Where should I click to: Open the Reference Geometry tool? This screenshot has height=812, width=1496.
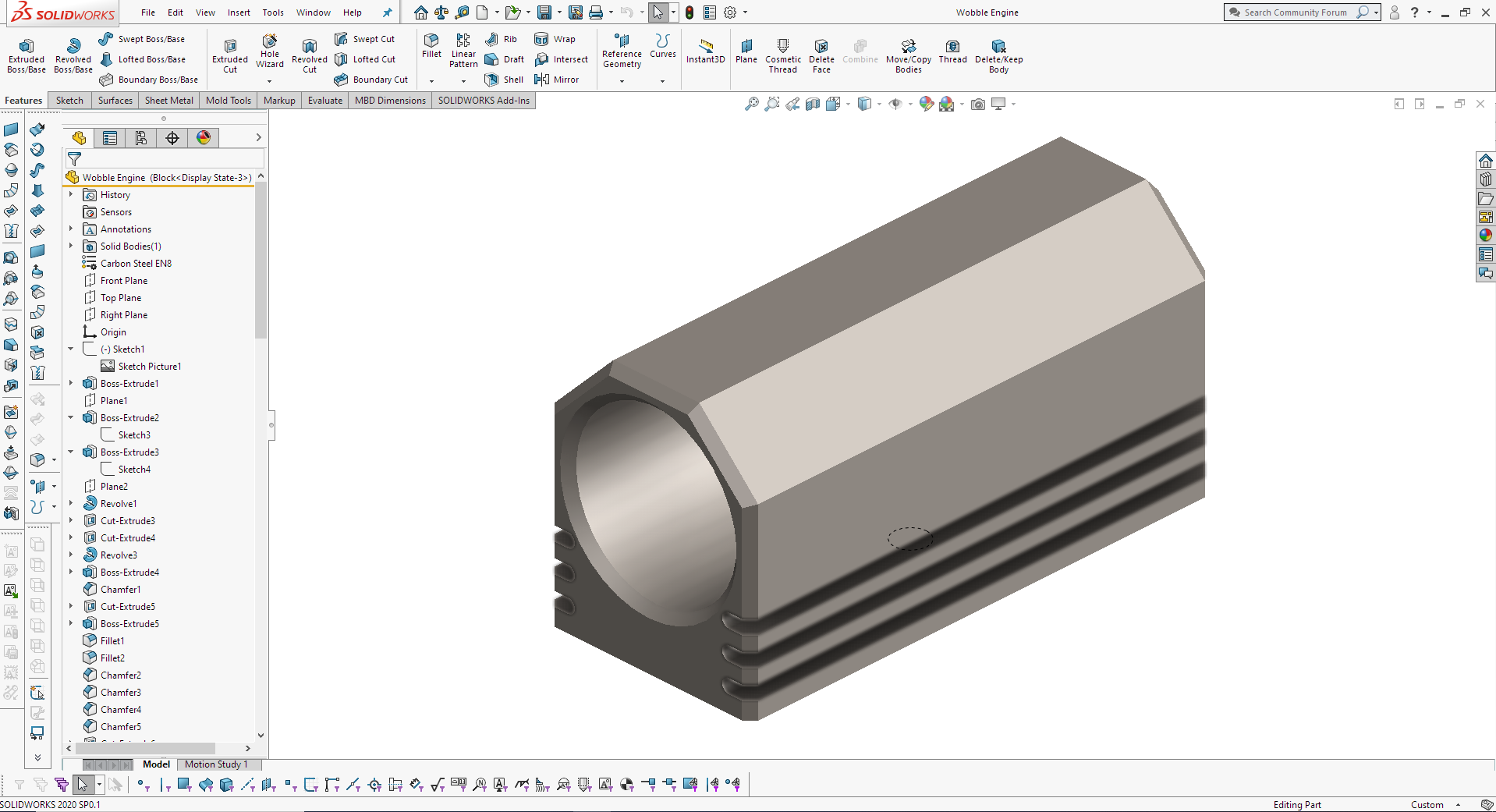621,55
